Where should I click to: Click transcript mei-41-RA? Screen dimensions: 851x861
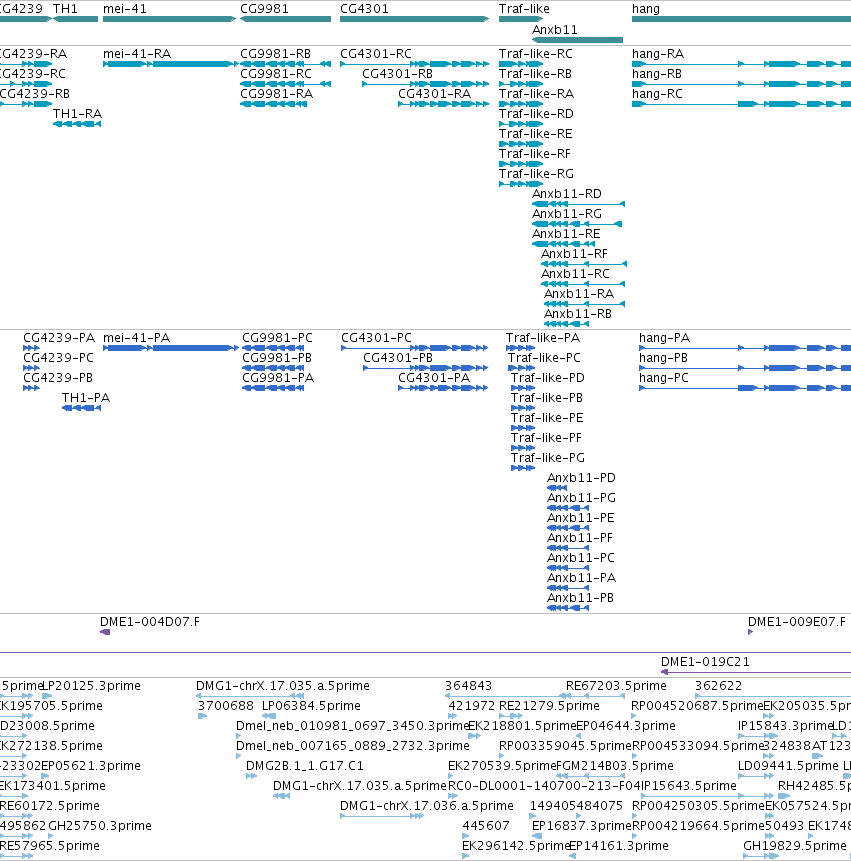[x=137, y=54]
